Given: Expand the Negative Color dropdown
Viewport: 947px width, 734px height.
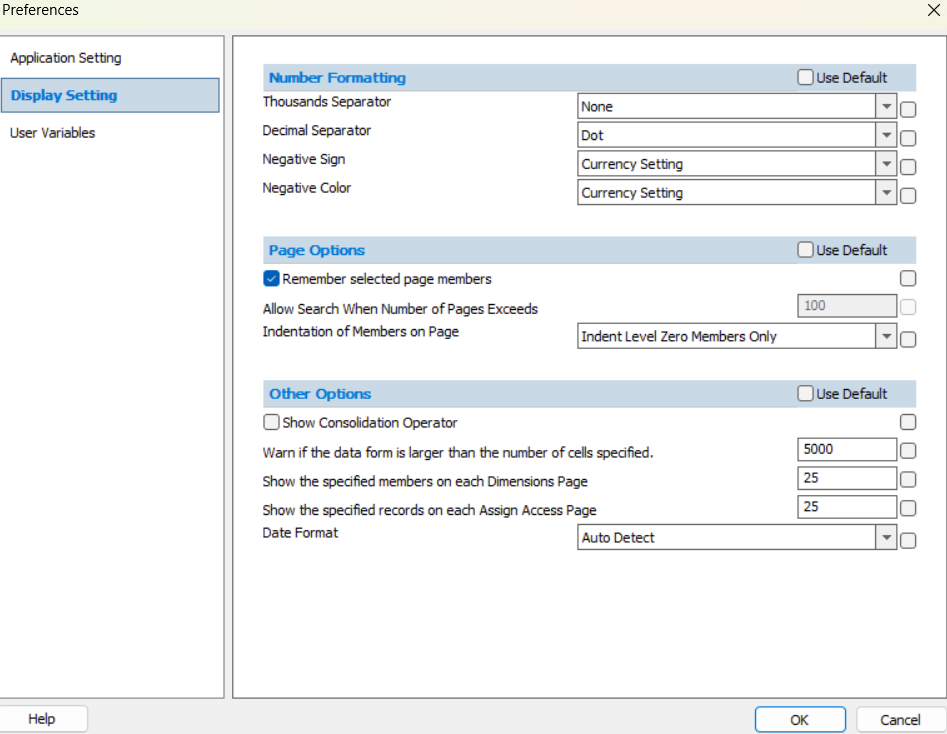Looking at the screenshot, I should coord(886,193).
